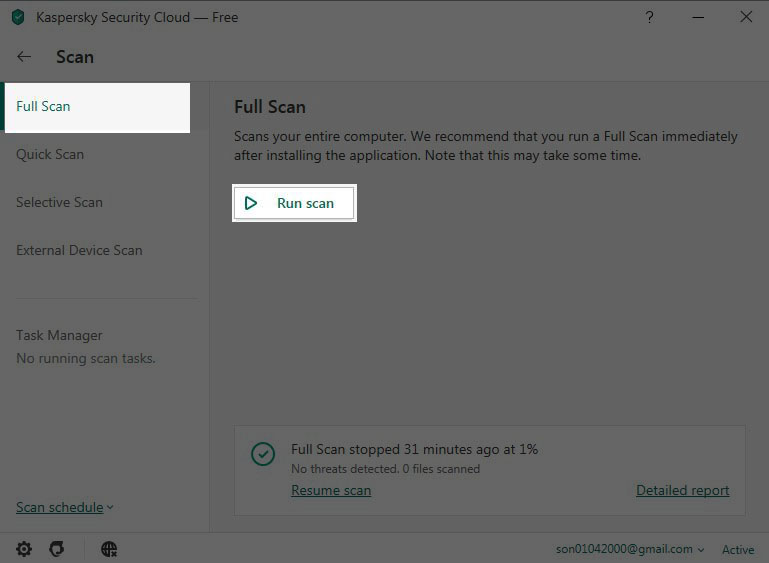769x563 pixels.
Task: Click the globe network icon
Action: point(109,549)
